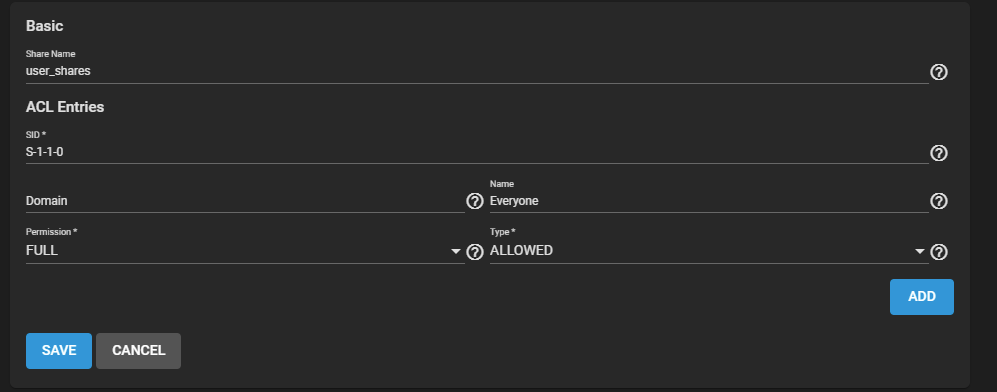Expand Type dropdown arrow
Screen dimensions: 997x392
pos(919,252)
